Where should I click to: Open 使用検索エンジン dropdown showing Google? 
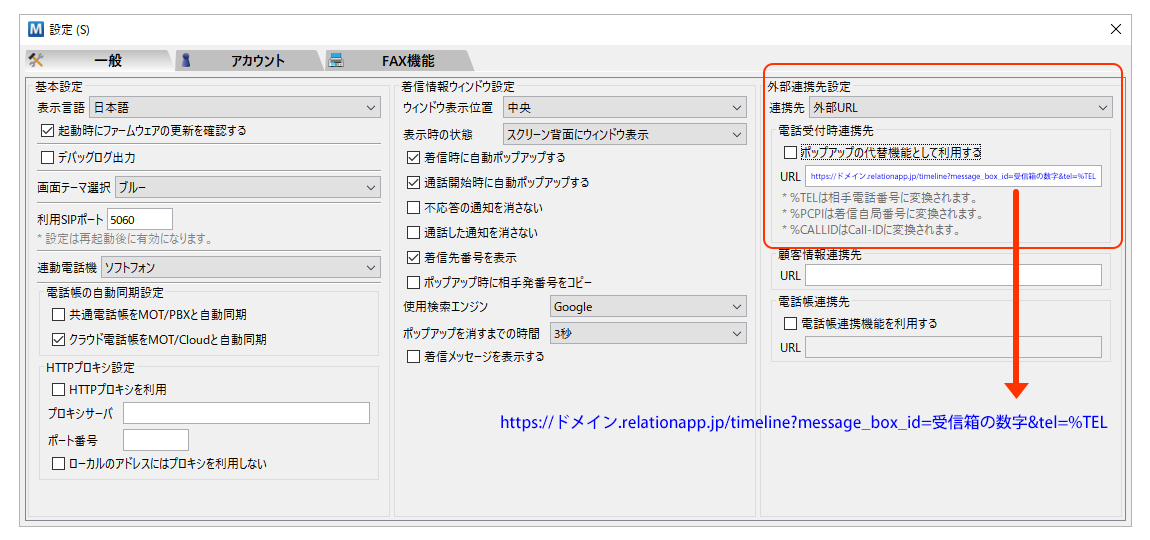point(648,307)
